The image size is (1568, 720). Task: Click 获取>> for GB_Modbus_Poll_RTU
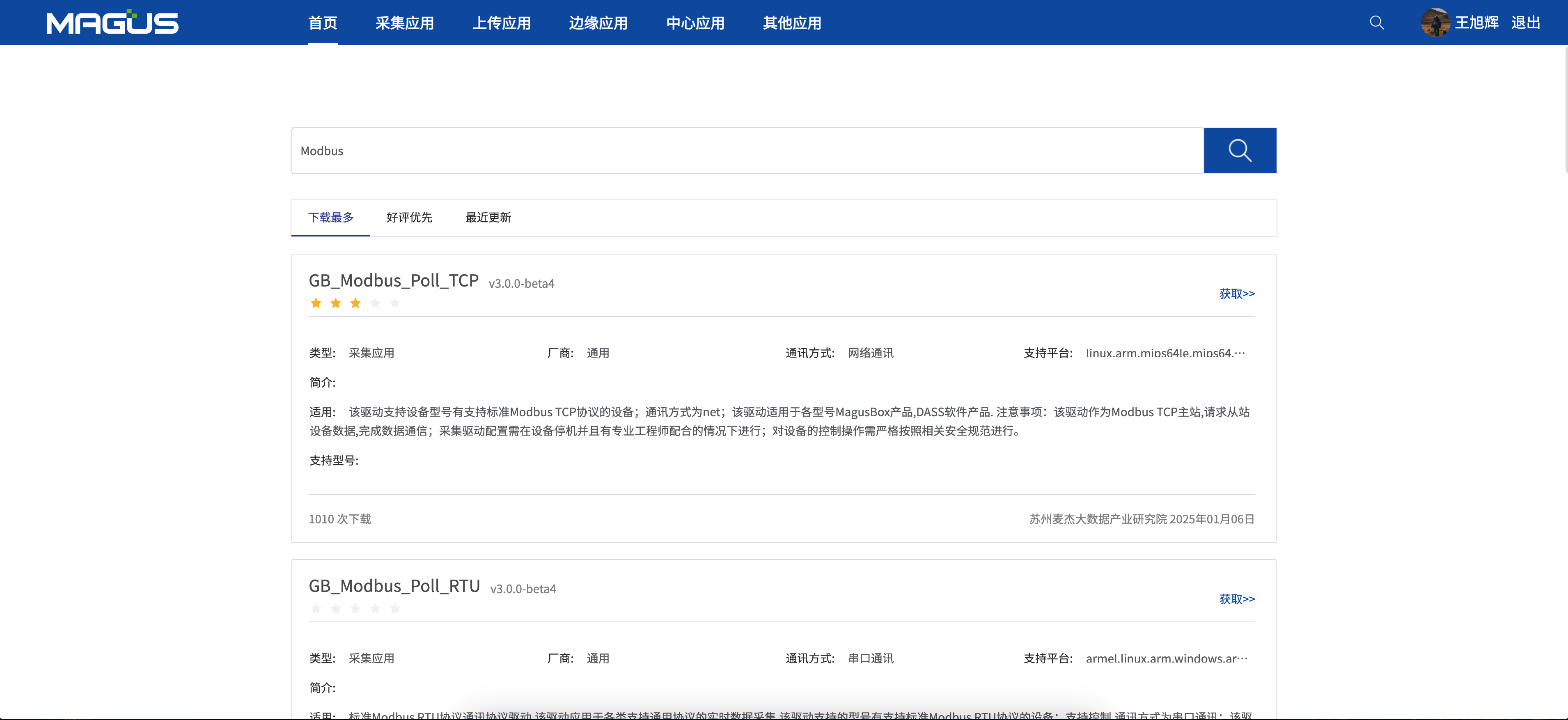(x=1237, y=599)
